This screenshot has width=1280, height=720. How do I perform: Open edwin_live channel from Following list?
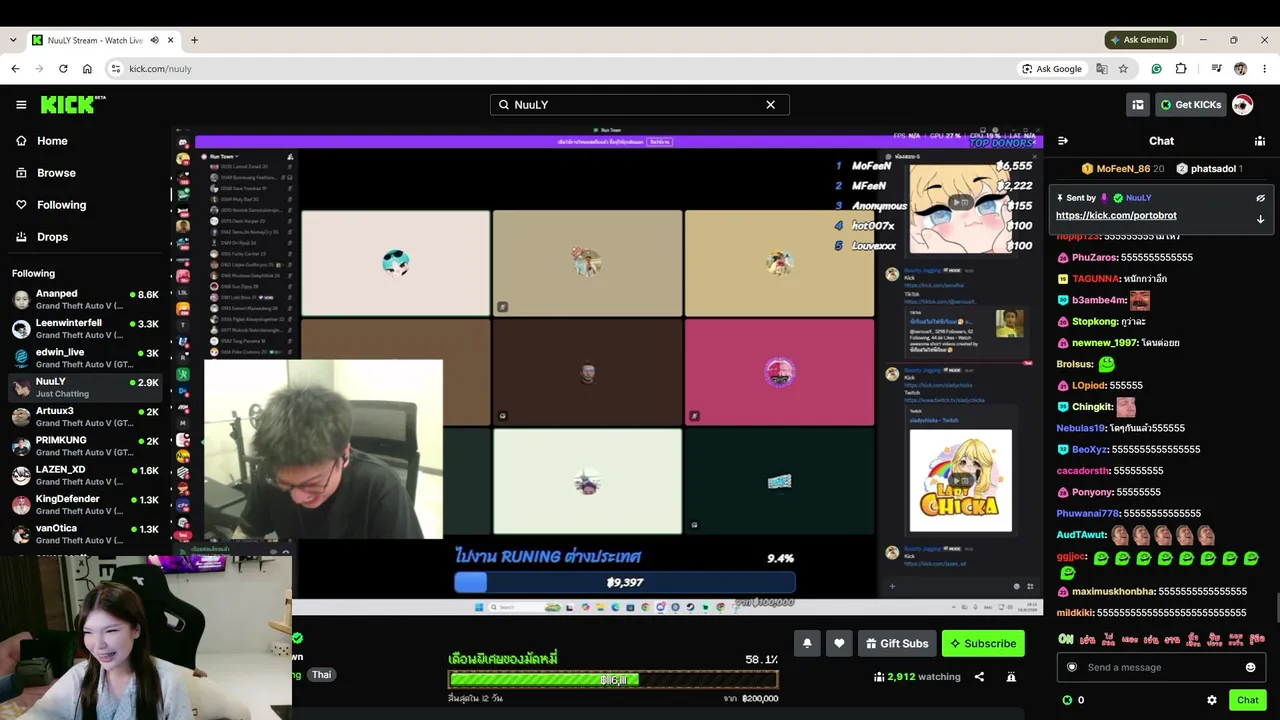[85, 358]
